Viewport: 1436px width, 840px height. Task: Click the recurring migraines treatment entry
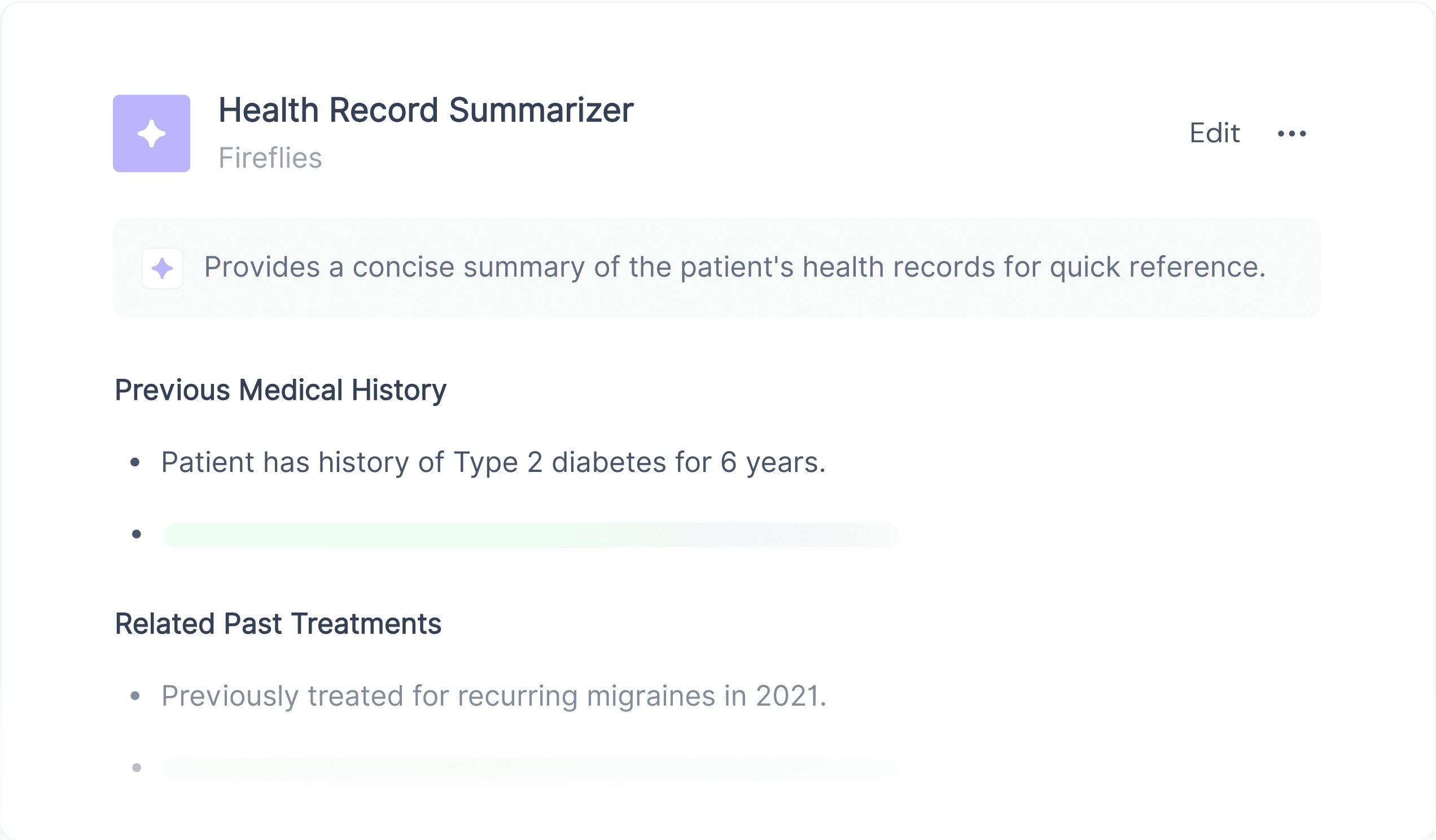coord(494,696)
